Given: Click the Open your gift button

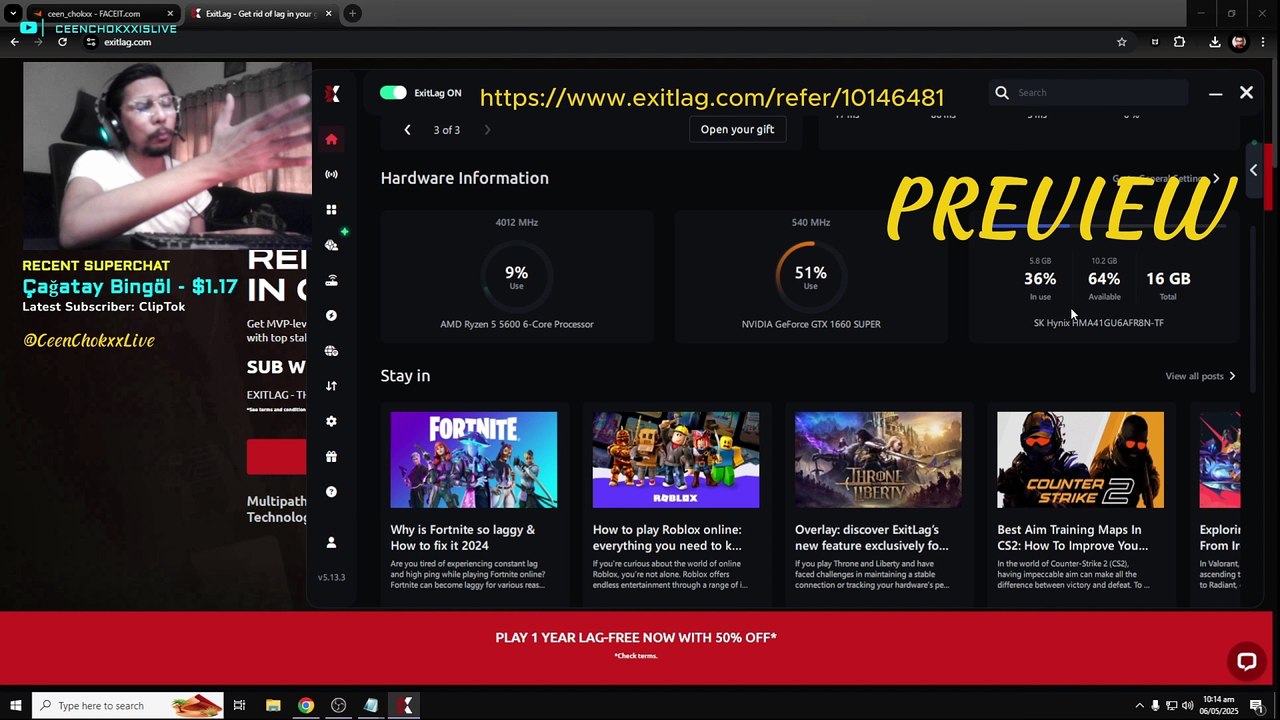Looking at the screenshot, I should pos(737,130).
